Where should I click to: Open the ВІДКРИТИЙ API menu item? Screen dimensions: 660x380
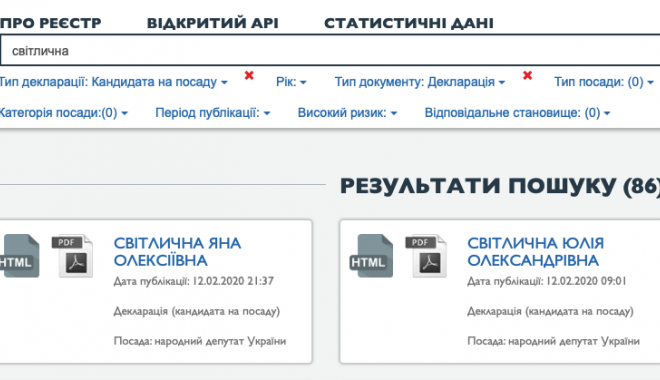(x=213, y=23)
